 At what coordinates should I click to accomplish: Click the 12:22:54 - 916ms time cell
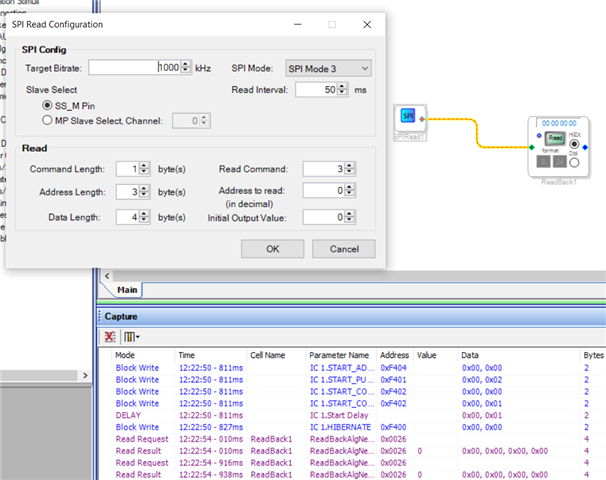click(x=211, y=463)
